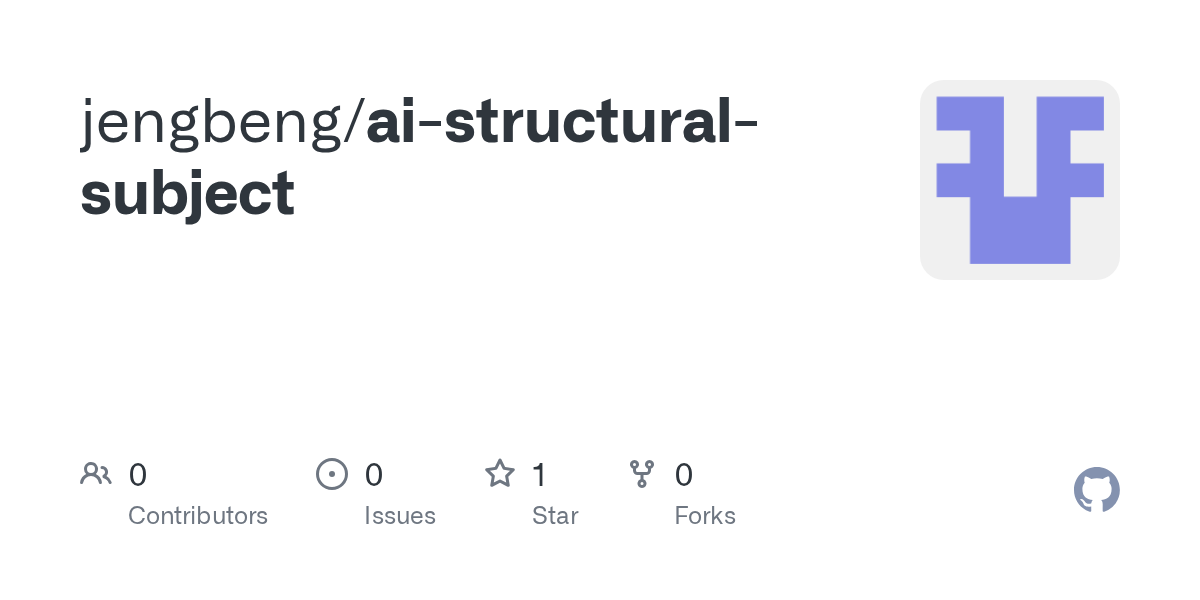
Task: Select the Star label
Action: coord(555,516)
